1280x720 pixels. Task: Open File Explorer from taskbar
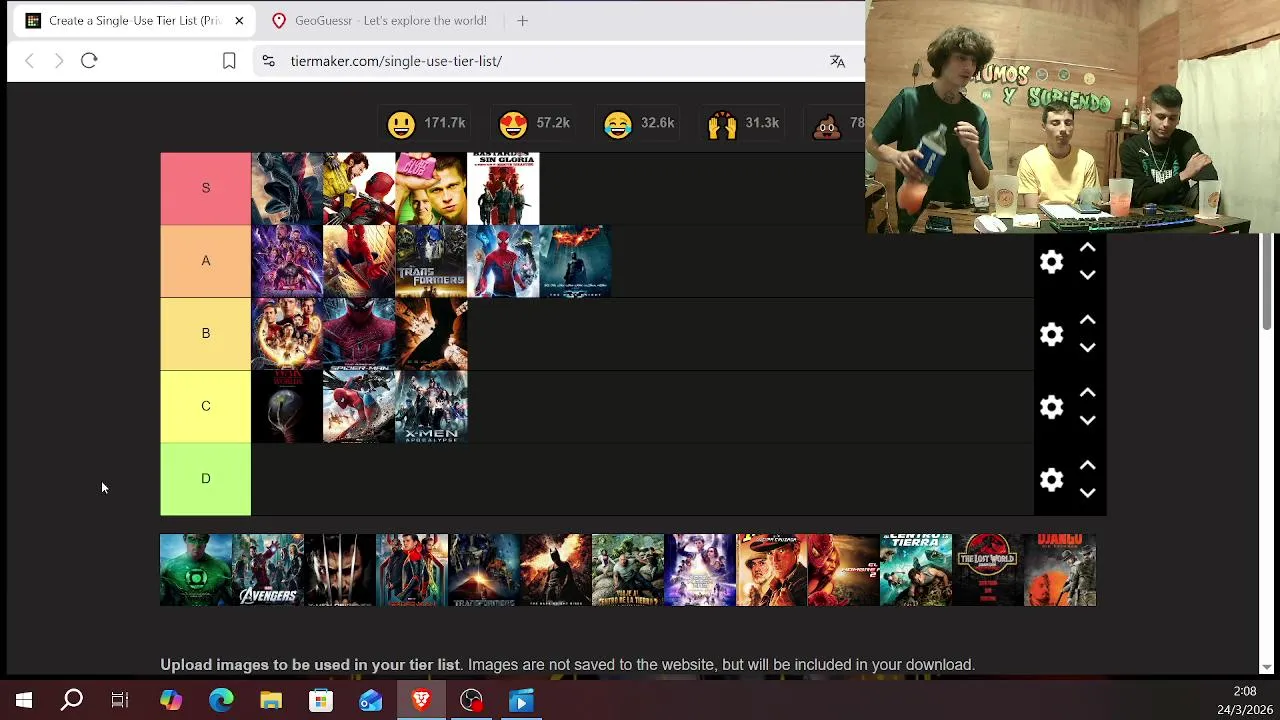(x=271, y=701)
